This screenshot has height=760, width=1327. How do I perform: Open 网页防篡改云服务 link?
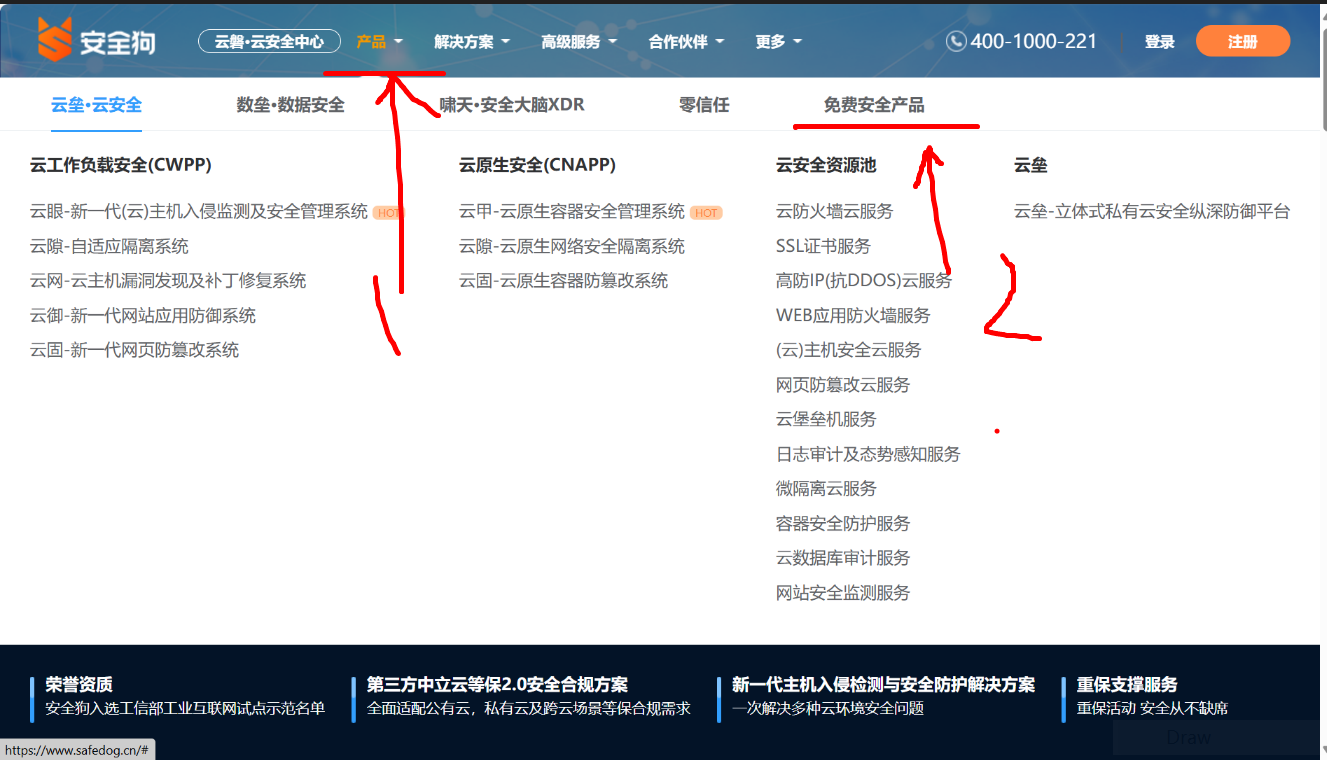pos(843,385)
